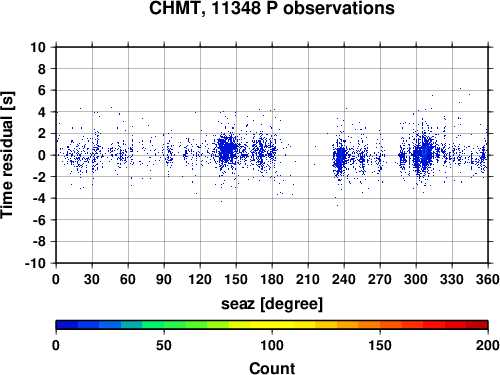Viewport: 500px width, 375px height.
Task: Select the dark blue colorbar segment near 0
Action: click(x=67, y=325)
